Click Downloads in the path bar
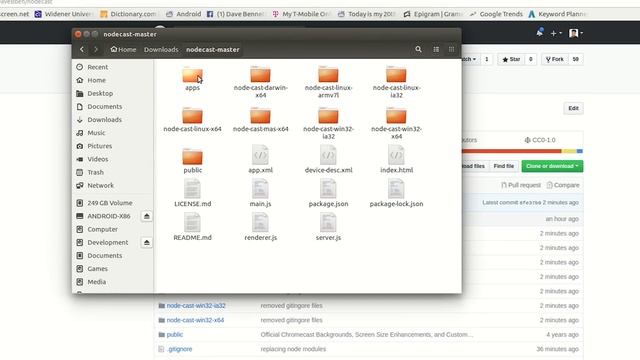640x360 pixels. pyautogui.click(x=161, y=49)
